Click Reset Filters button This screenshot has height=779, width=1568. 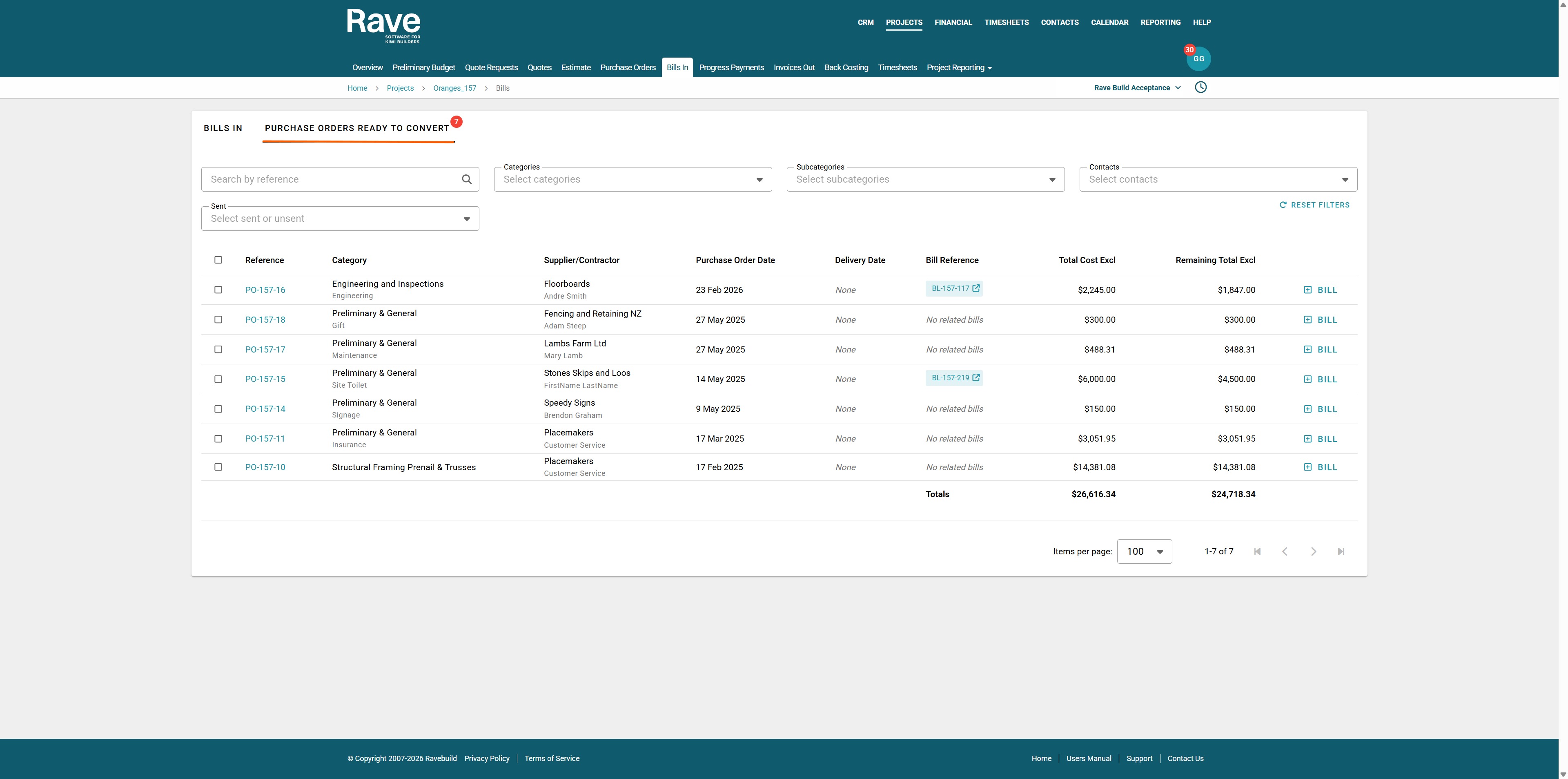click(1314, 205)
